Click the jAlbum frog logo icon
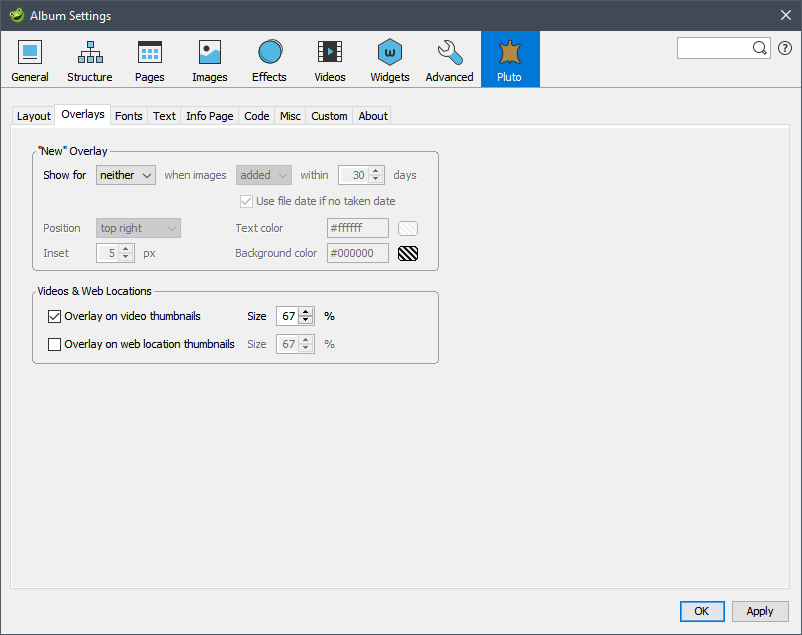Screen dimensions: 802x635 16,15
